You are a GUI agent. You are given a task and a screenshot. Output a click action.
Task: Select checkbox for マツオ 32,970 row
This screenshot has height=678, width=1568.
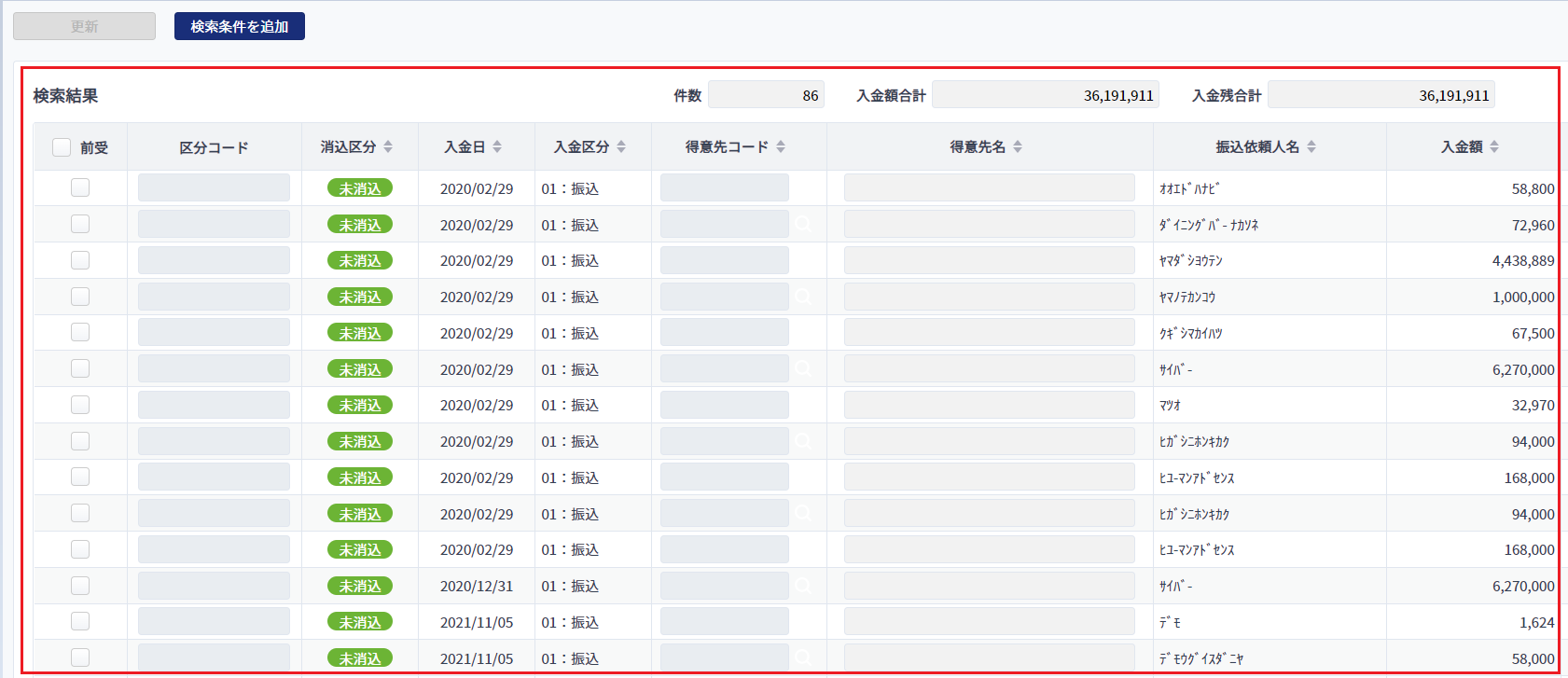[80, 405]
